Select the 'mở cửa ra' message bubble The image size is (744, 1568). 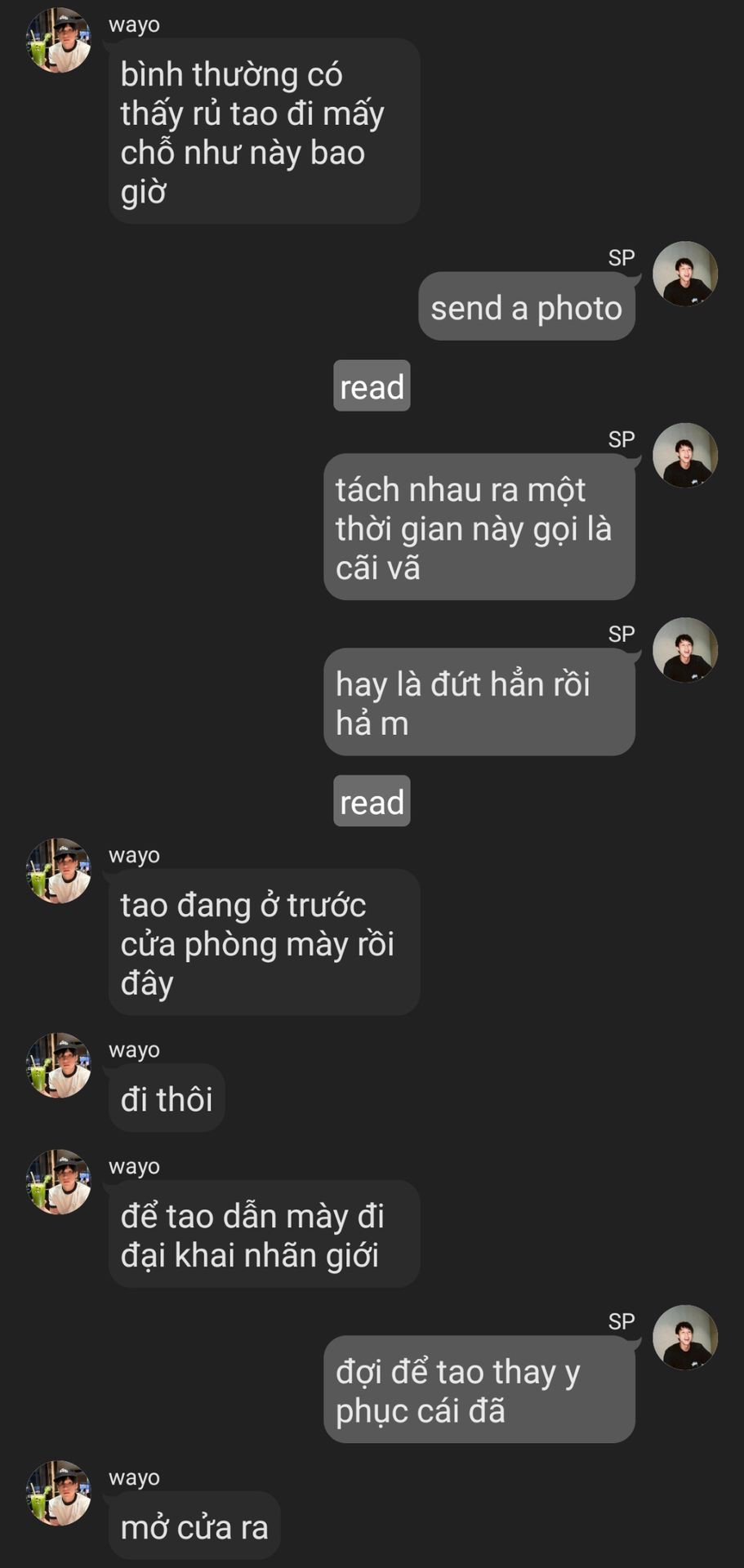194,1526
